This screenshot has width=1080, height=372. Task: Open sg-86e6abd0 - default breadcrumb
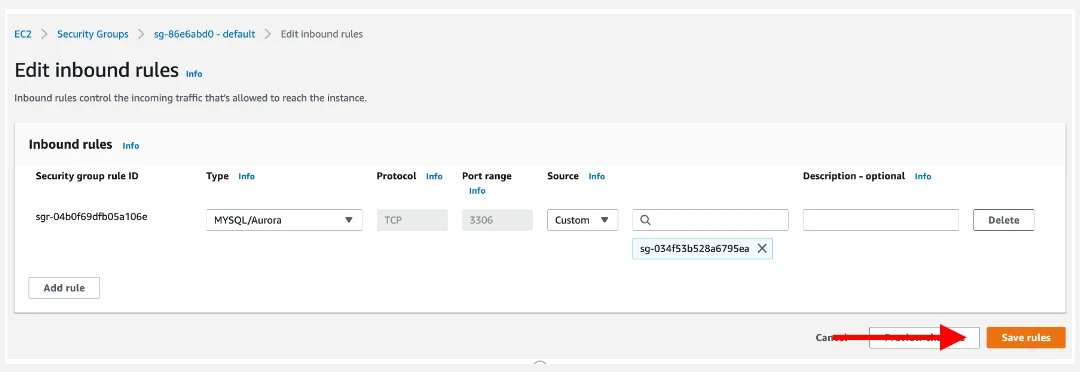coord(205,34)
